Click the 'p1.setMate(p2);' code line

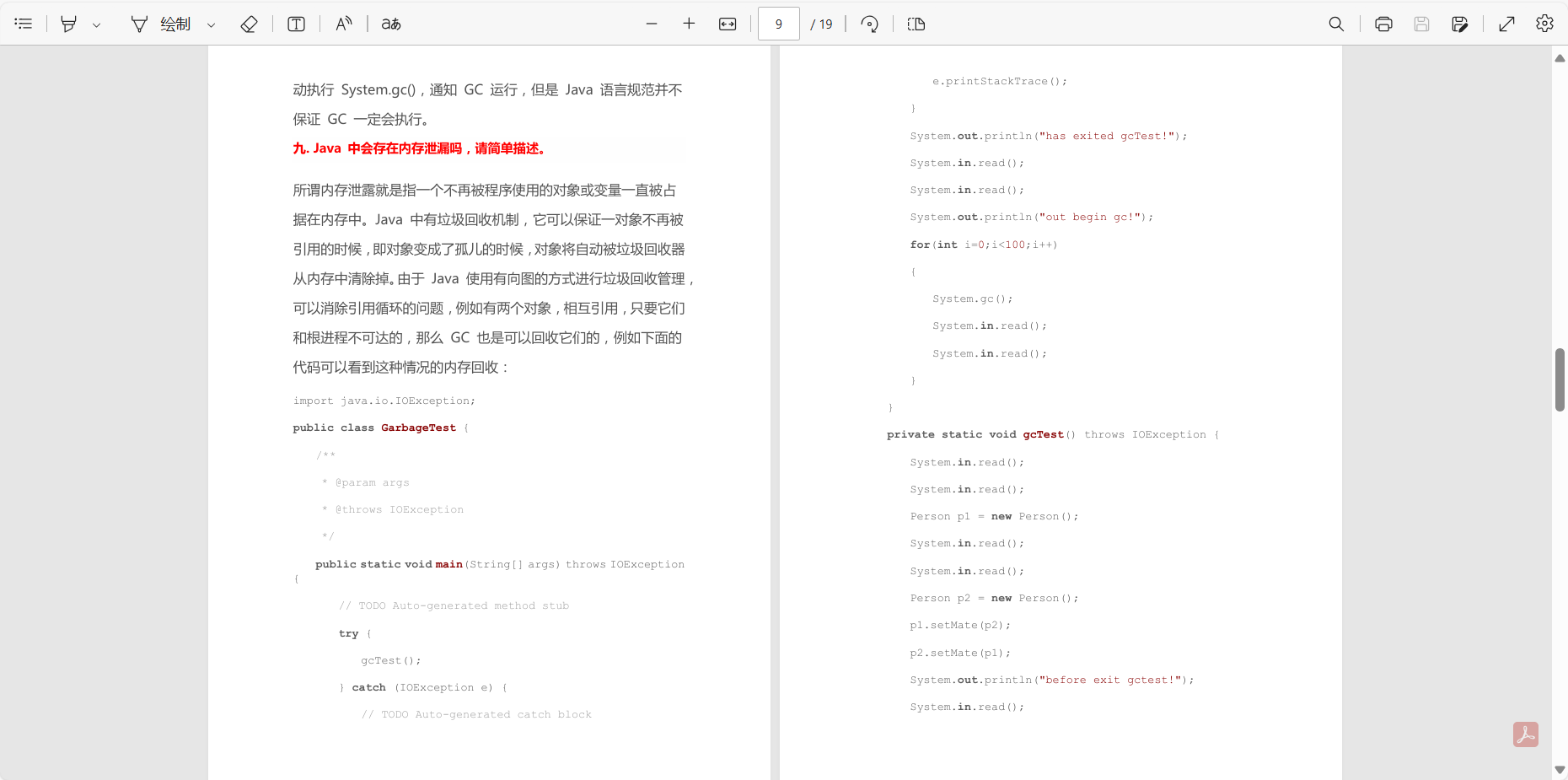click(x=960, y=626)
